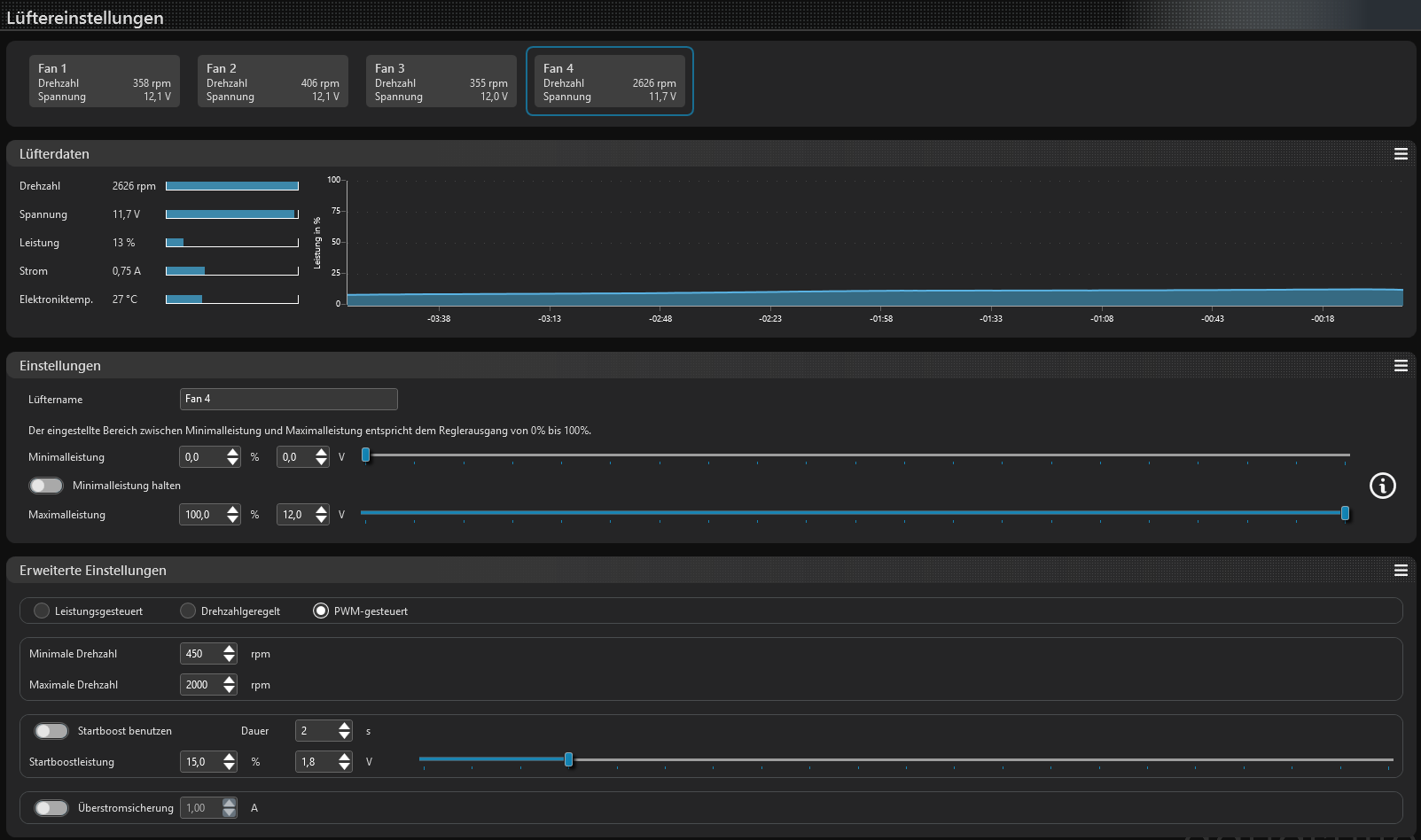The image size is (1421, 840).
Task: Increase Minimale Drehzahl using the up arrow
Action: 230,649
